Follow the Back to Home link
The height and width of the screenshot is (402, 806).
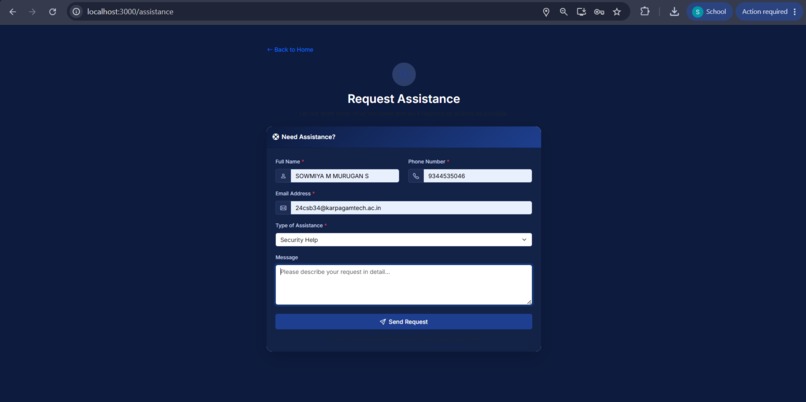click(290, 50)
